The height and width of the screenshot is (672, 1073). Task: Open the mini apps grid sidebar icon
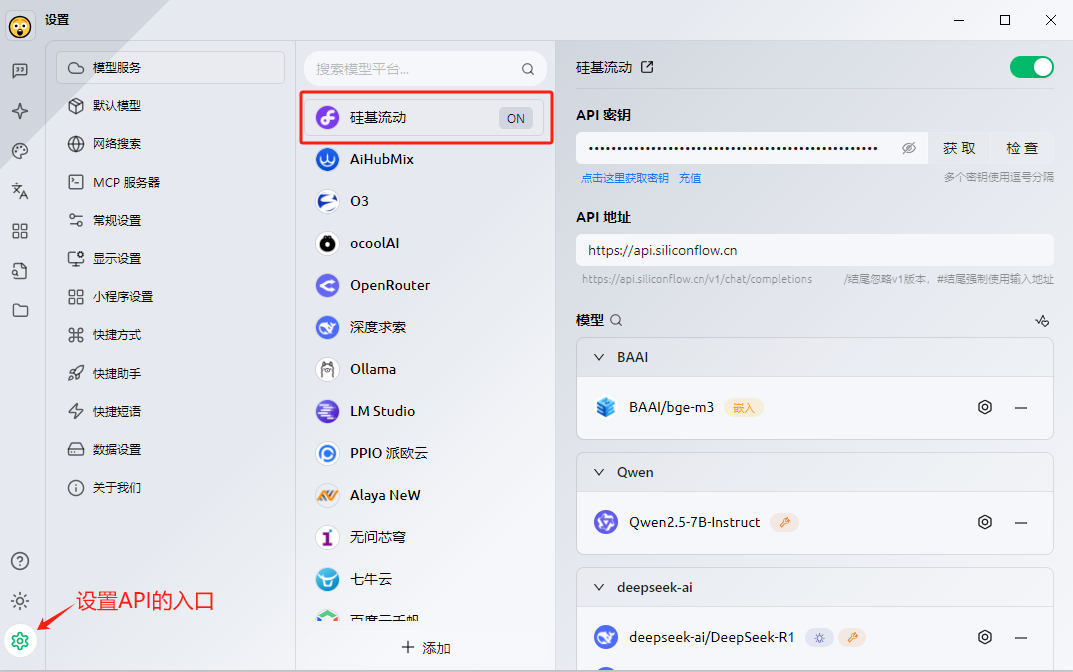[20, 231]
